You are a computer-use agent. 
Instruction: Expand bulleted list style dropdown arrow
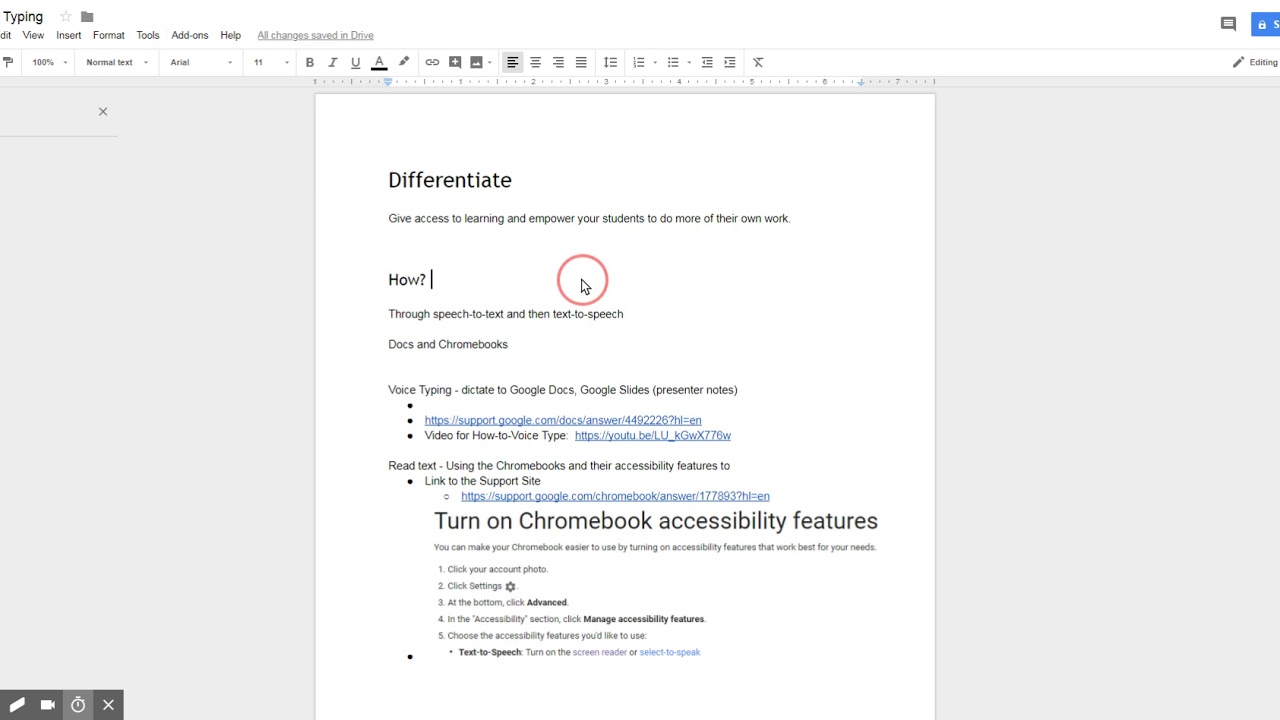tap(689, 62)
